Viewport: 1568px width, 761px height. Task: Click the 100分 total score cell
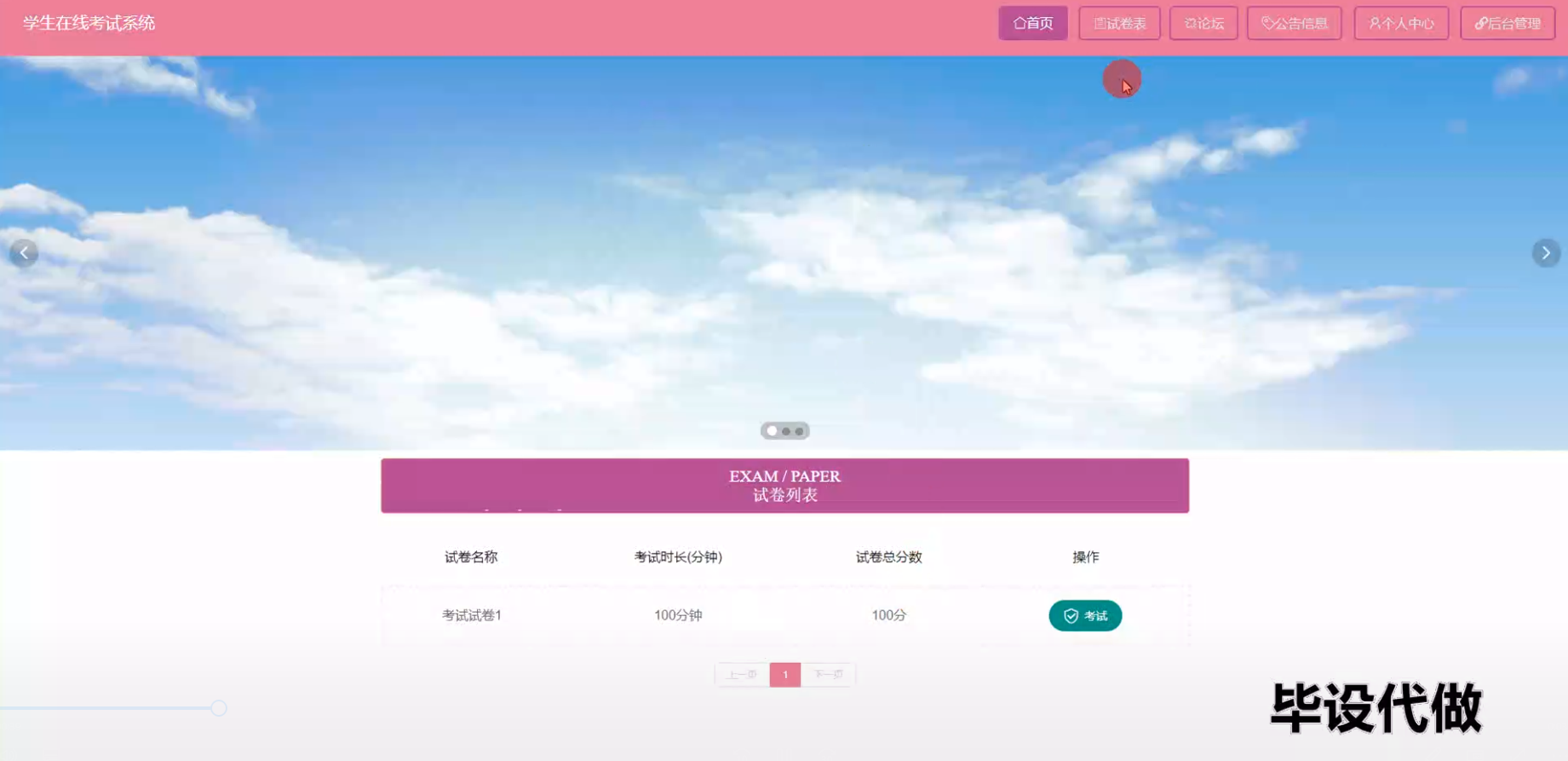pos(888,615)
